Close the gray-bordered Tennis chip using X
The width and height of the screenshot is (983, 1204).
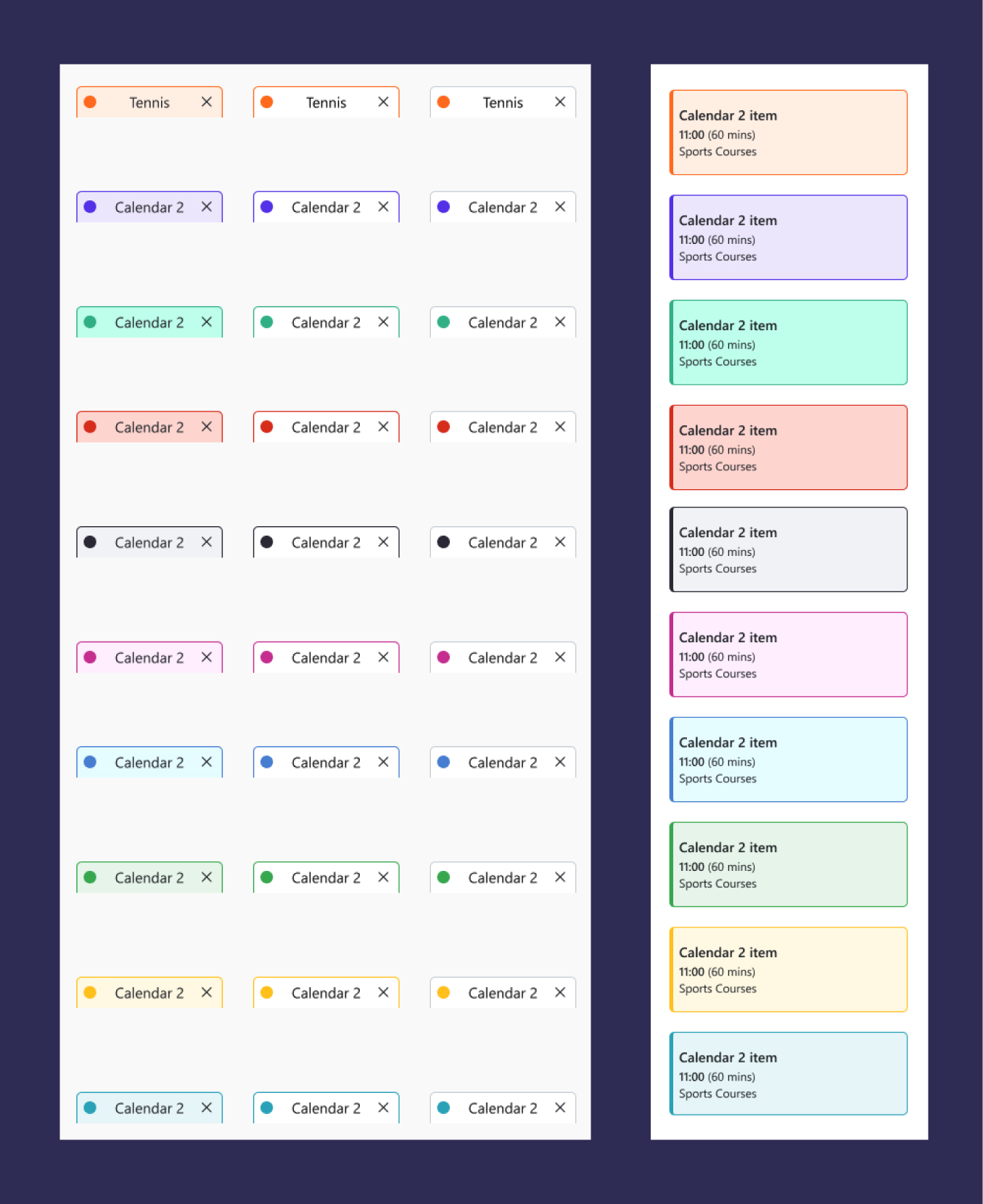[560, 102]
